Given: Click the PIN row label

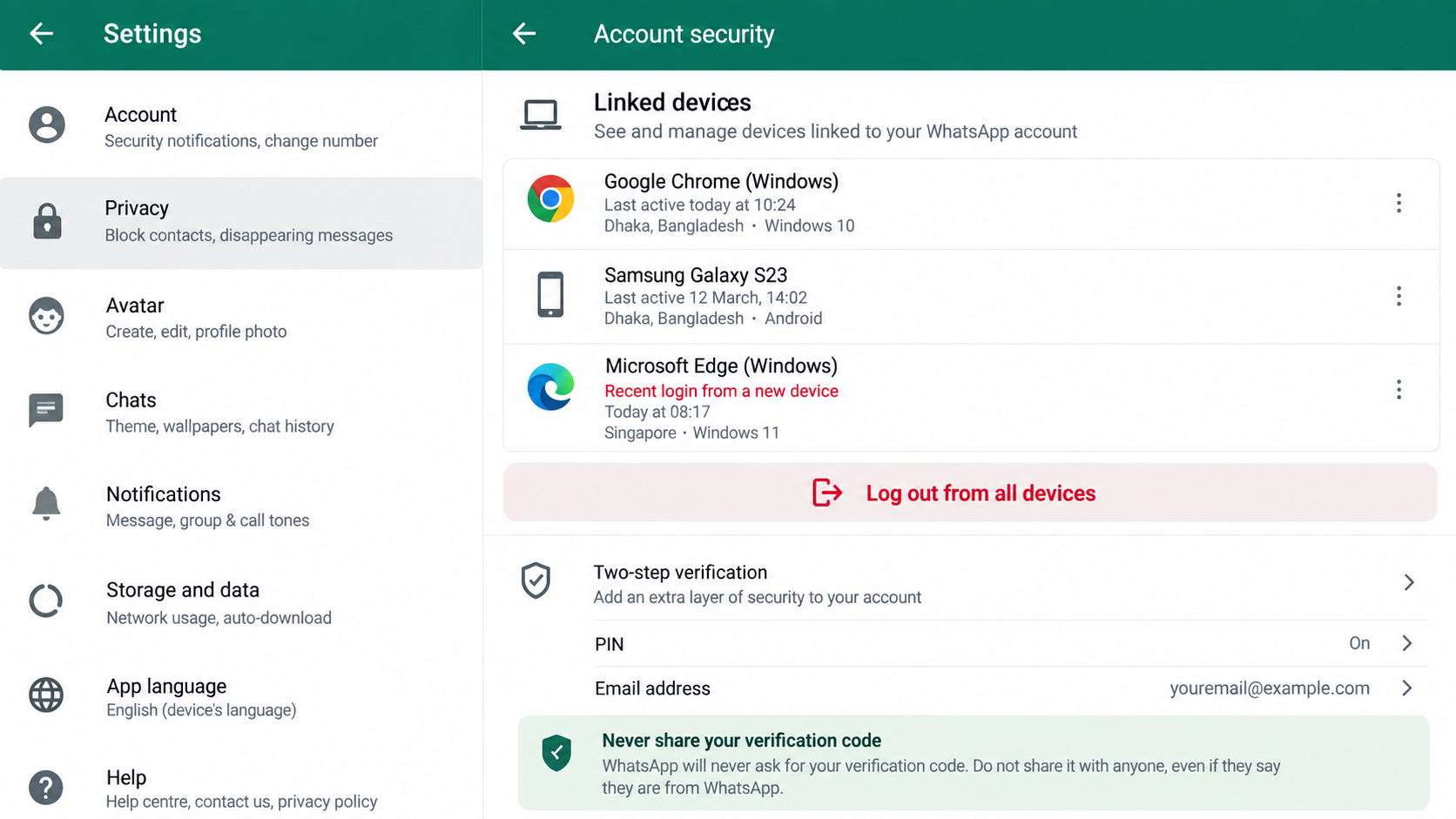Looking at the screenshot, I should 609,644.
